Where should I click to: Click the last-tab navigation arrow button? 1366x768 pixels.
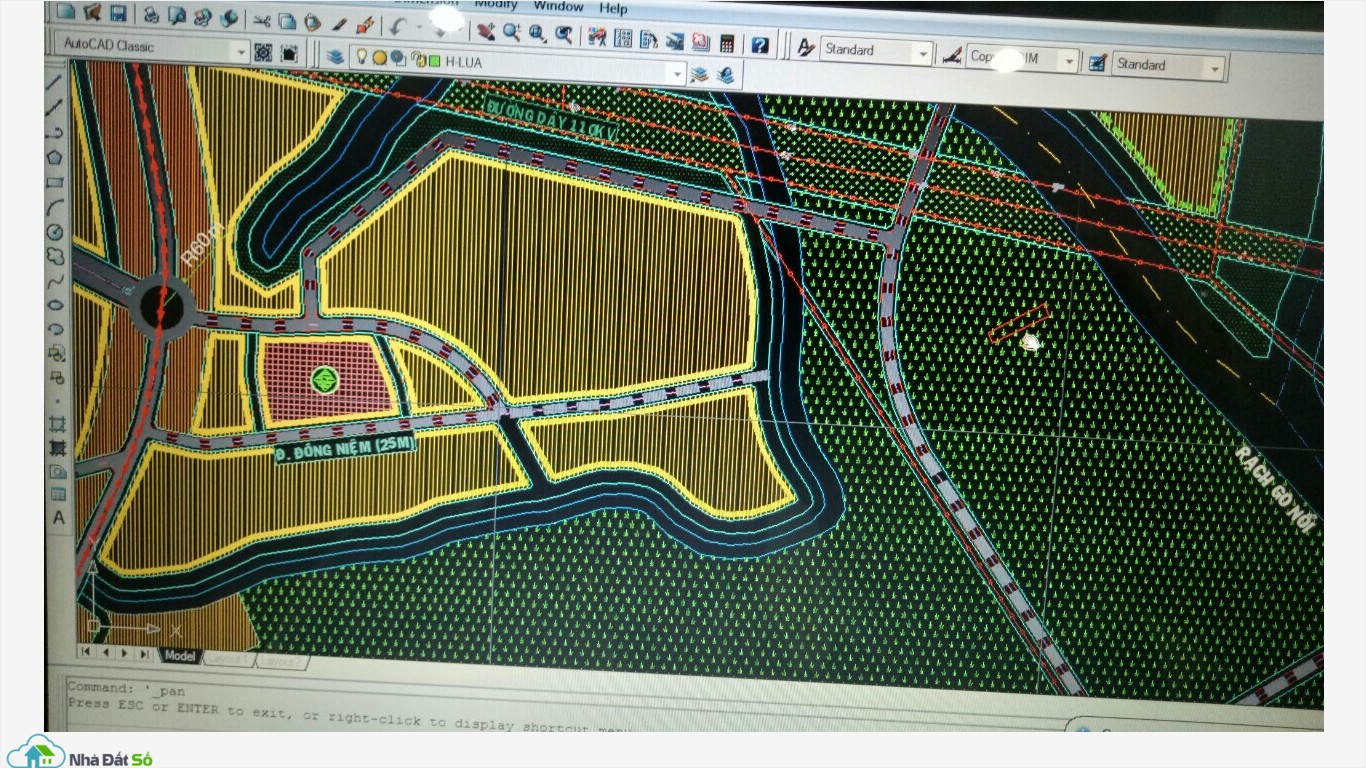tap(144, 654)
